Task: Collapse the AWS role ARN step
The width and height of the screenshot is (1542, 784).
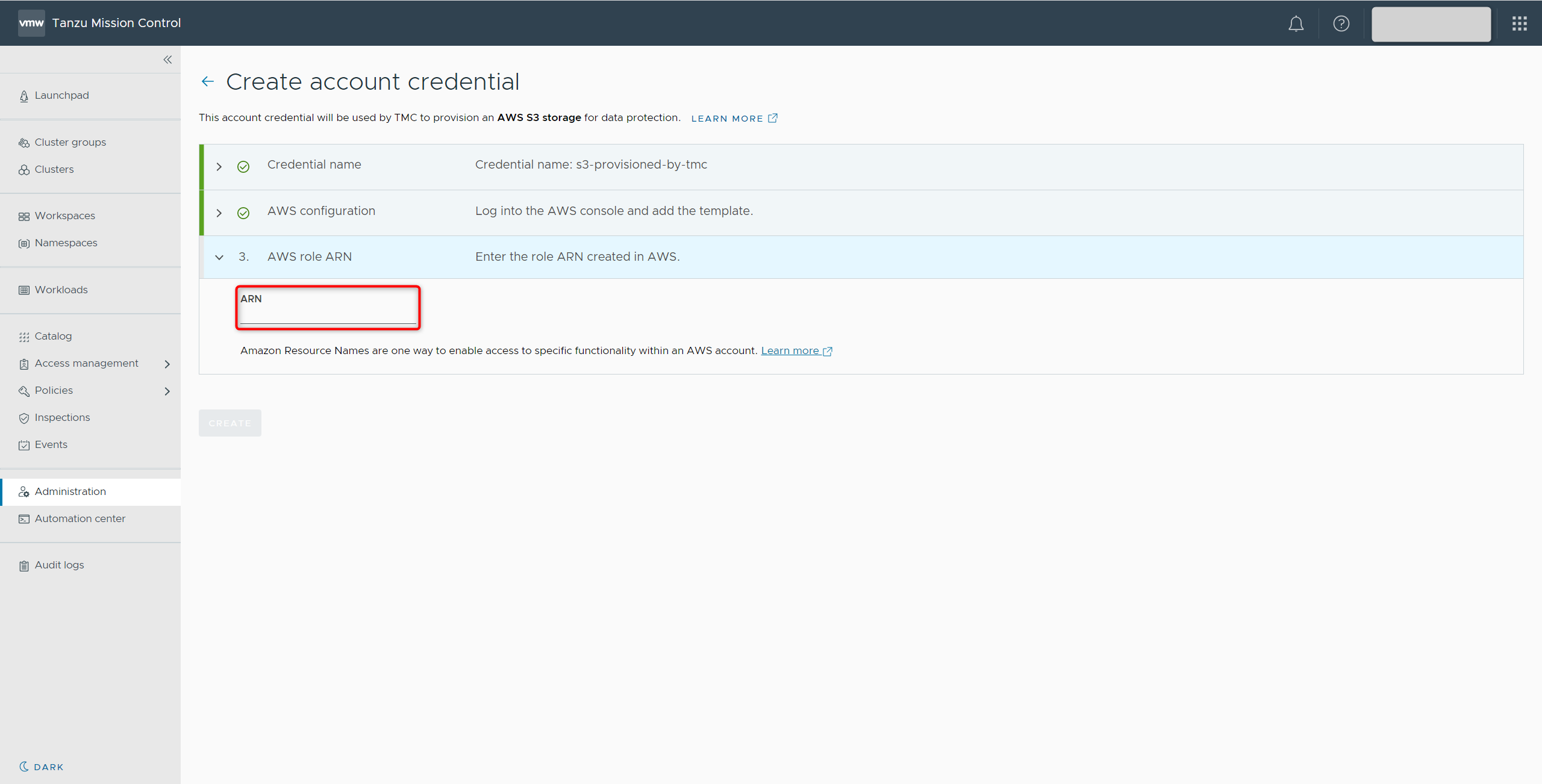Action: [219, 258]
